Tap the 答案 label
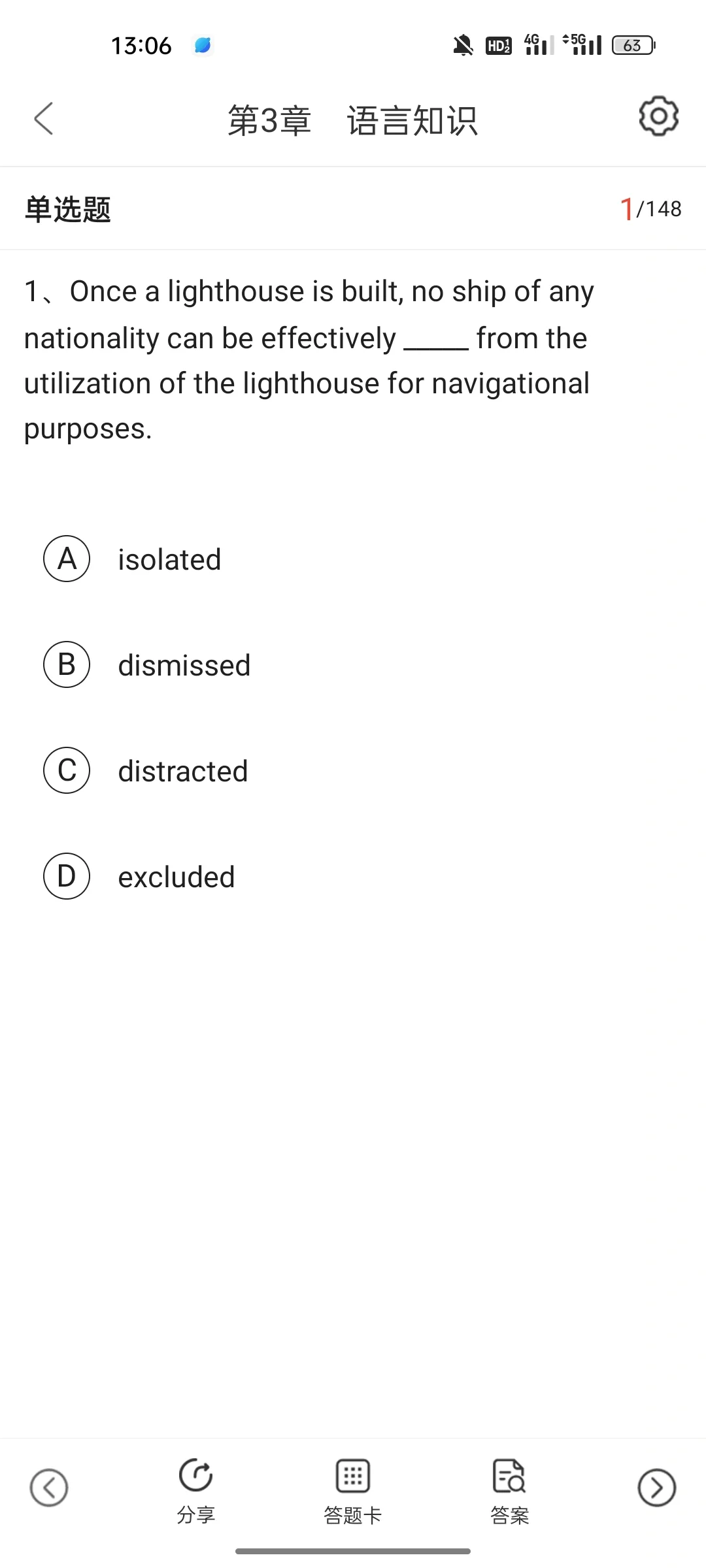The image size is (706, 1568). (x=509, y=1514)
